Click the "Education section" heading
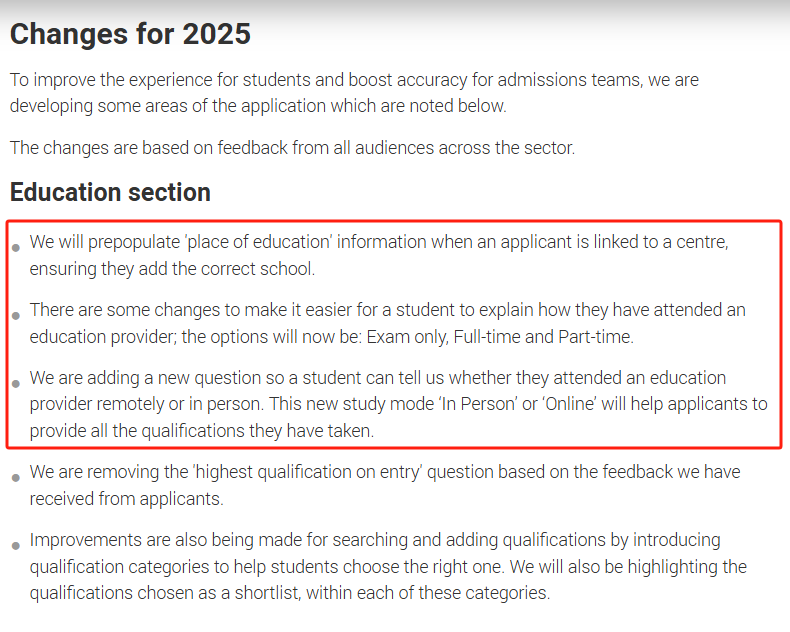The width and height of the screenshot is (790, 632). 110,192
